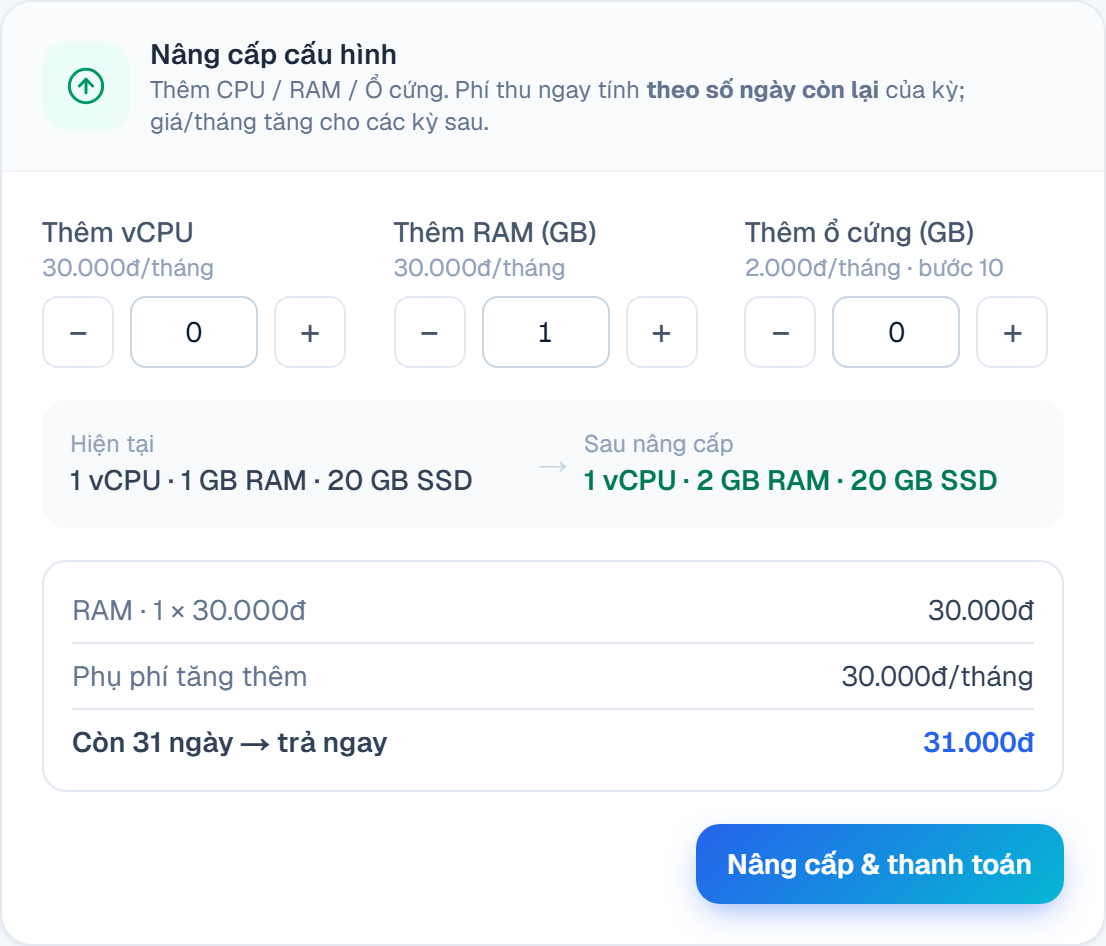Focus the Thêm vCPU number field
Viewport: 1106px width, 946px height.
194,332
